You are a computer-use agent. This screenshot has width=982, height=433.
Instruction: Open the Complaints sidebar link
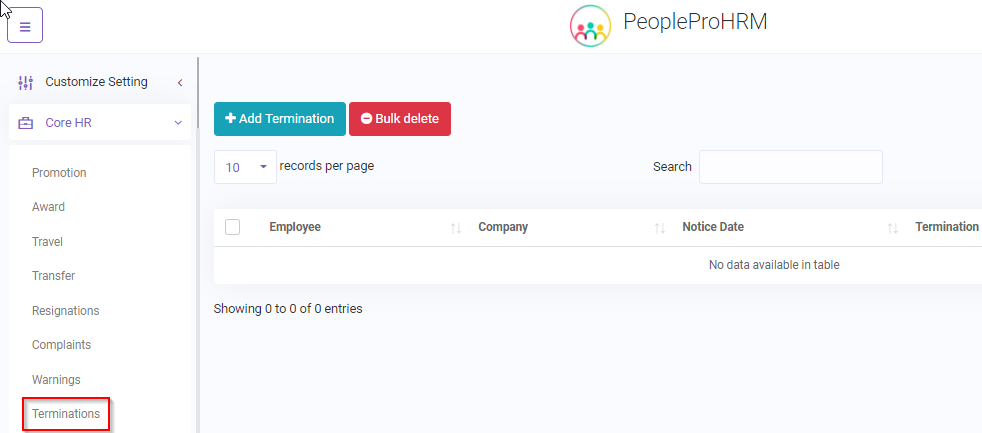[61, 345]
